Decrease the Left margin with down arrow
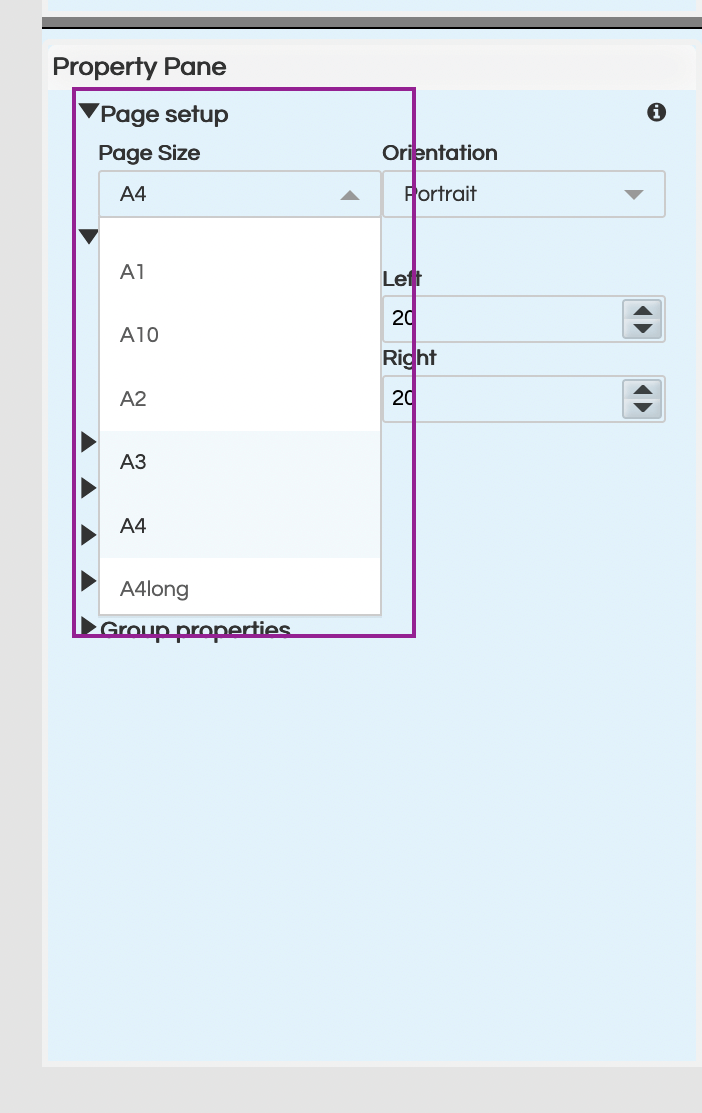Viewport: 702px width, 1113px height. tap(643, 328)
